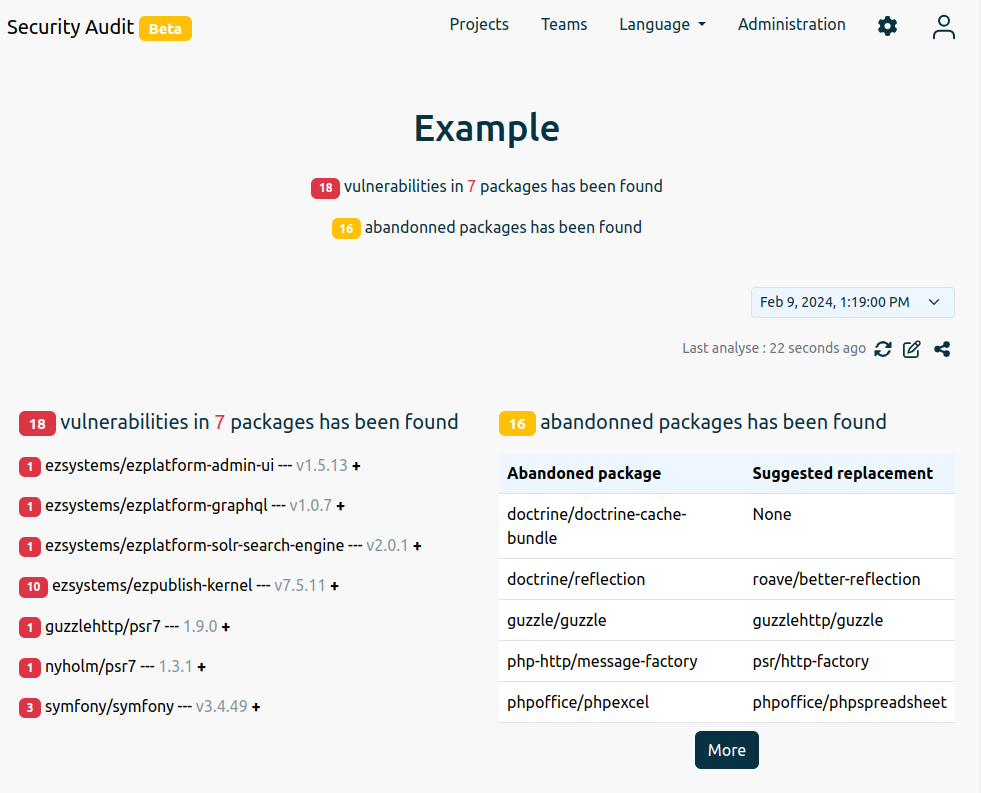981x793 pixels.
Task: Open the Teams menu item
Action: (x=564, y=24)
